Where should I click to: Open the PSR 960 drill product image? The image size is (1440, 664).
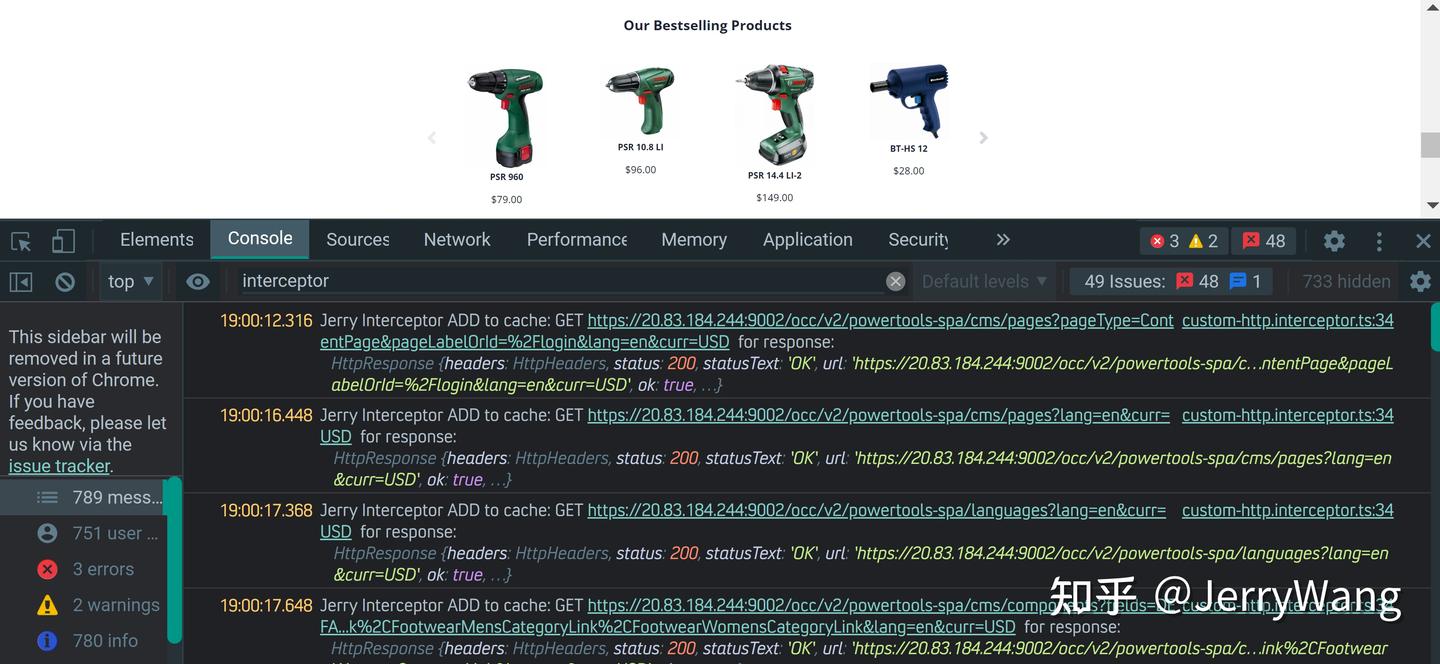tap(506, 117)
